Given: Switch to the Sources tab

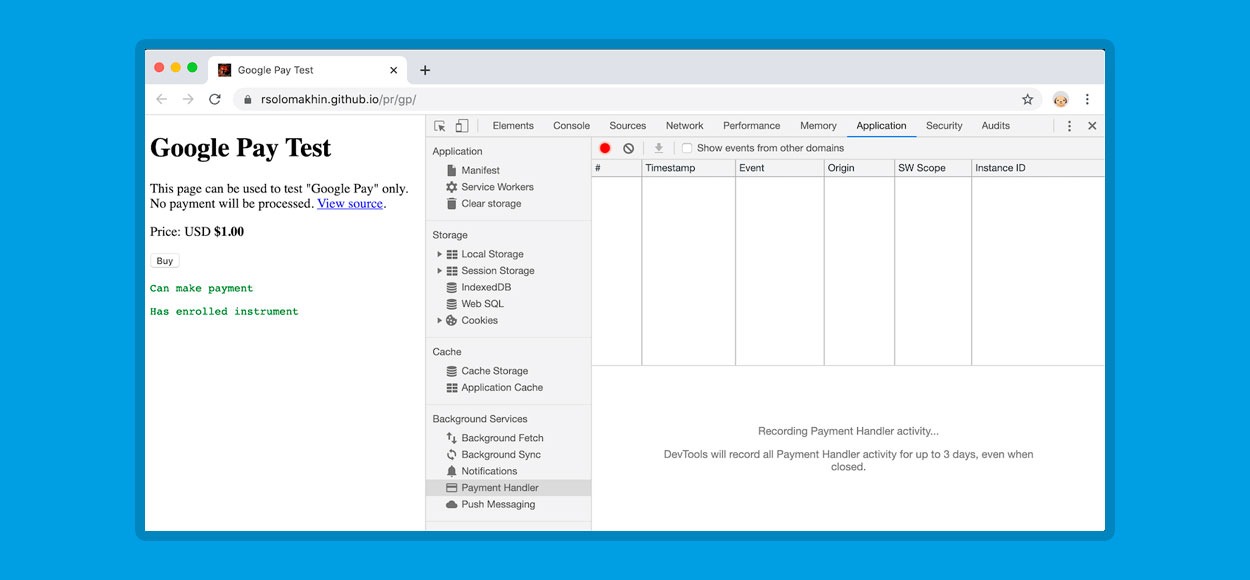Looking at the screenshot, I should coord(628,126).
